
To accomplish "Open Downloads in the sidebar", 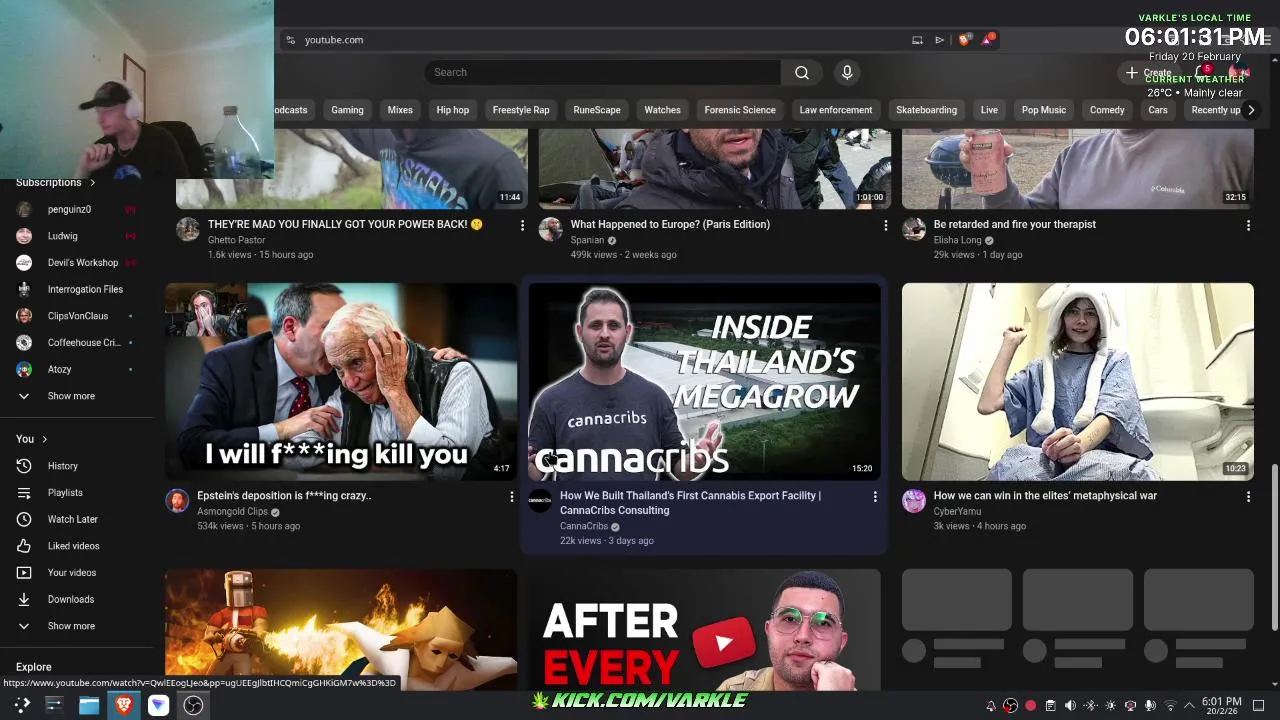I will point(75,599).
